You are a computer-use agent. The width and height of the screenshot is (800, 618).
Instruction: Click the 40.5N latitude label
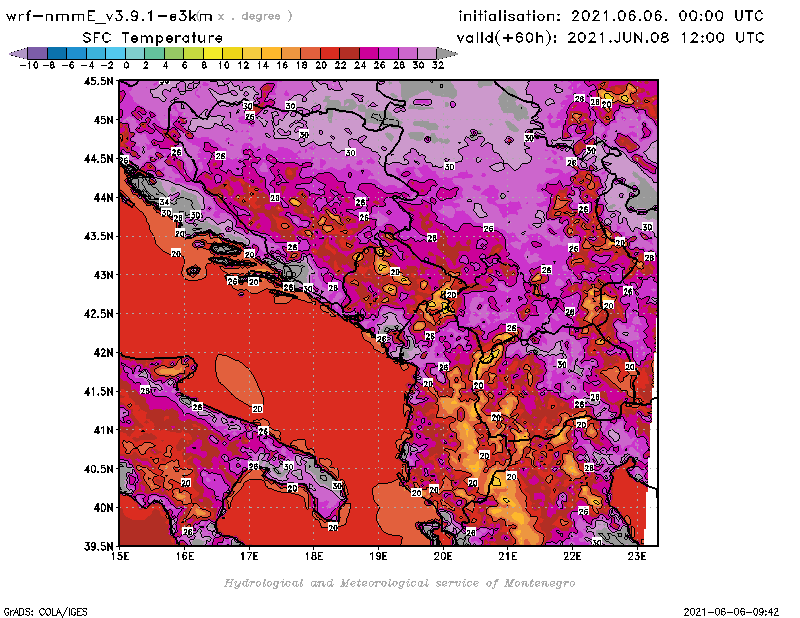pos(98,469)
